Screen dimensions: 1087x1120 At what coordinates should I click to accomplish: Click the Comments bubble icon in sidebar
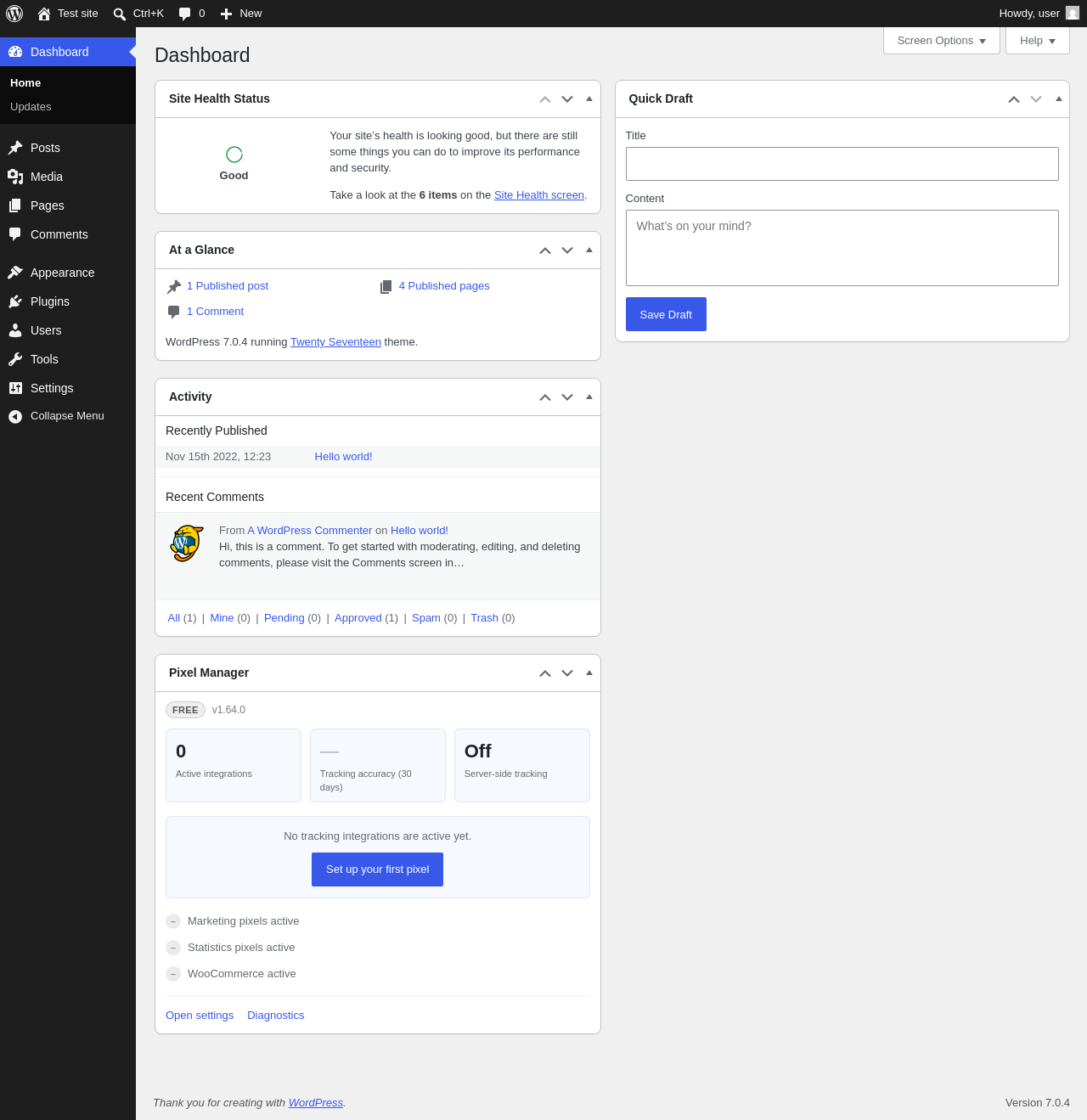15,234
